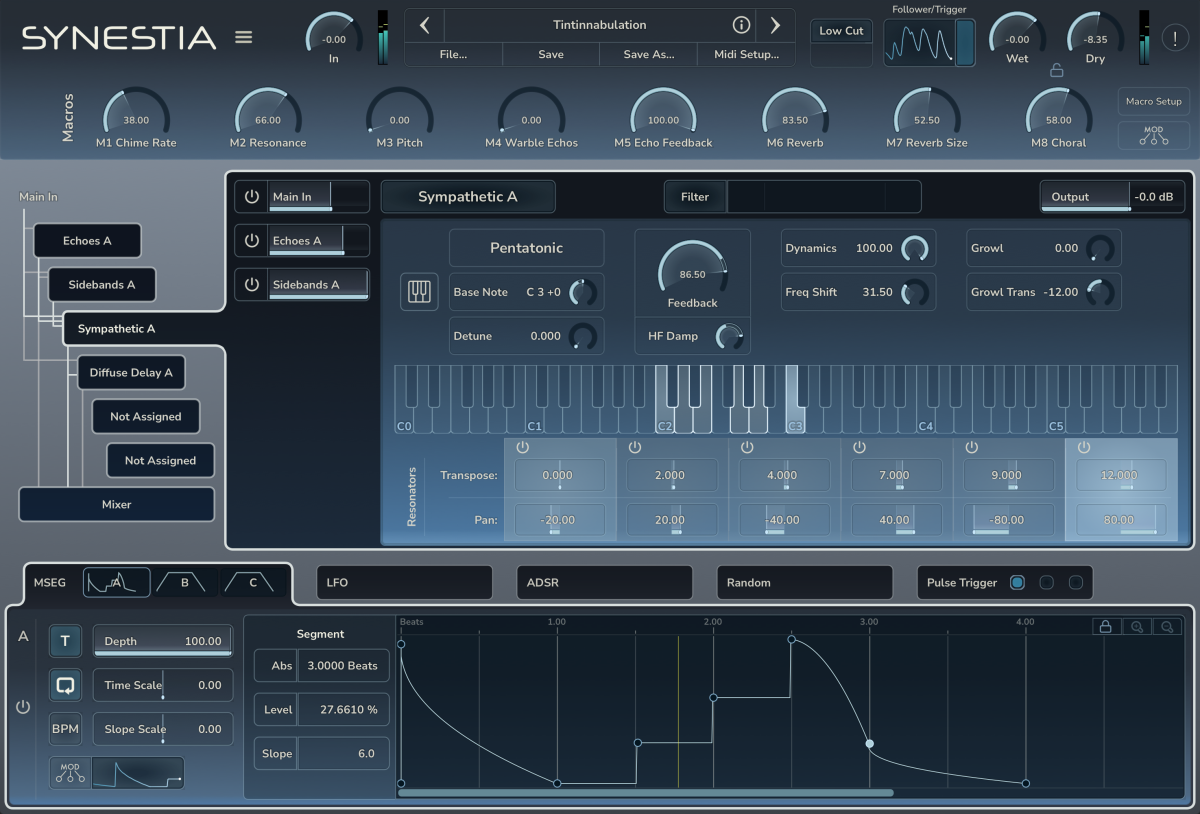The height and width of the screenshot is (814, 1200).
Task: Select the first Pulse Trigger radio button
Action: (1017, 582)
